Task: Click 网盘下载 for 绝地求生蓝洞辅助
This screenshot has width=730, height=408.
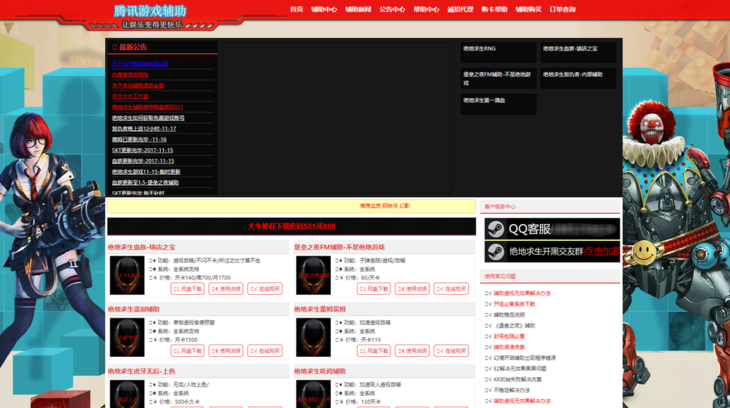Action: [188, 351]
